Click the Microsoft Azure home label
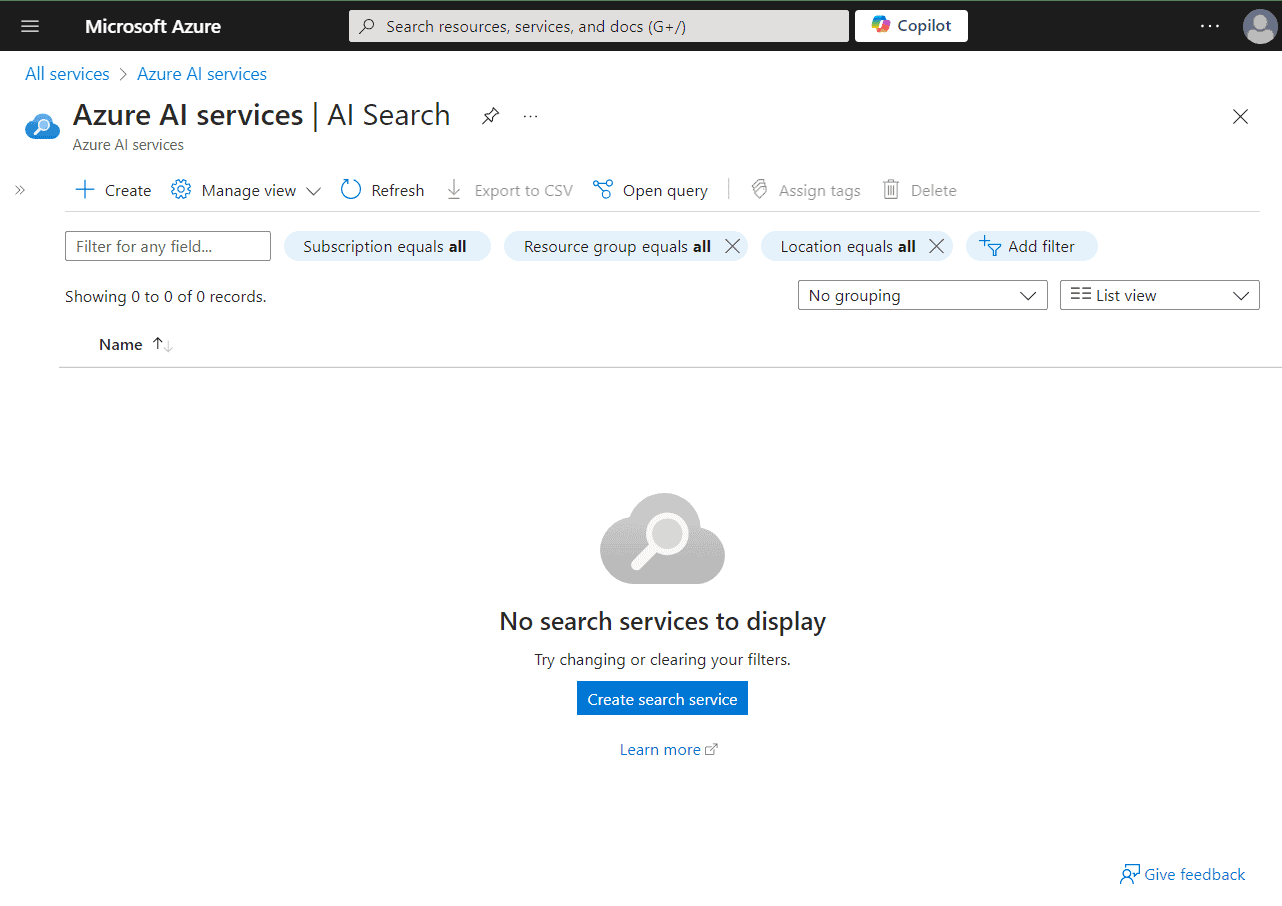Screen dimensions: 1282x906 153,26
